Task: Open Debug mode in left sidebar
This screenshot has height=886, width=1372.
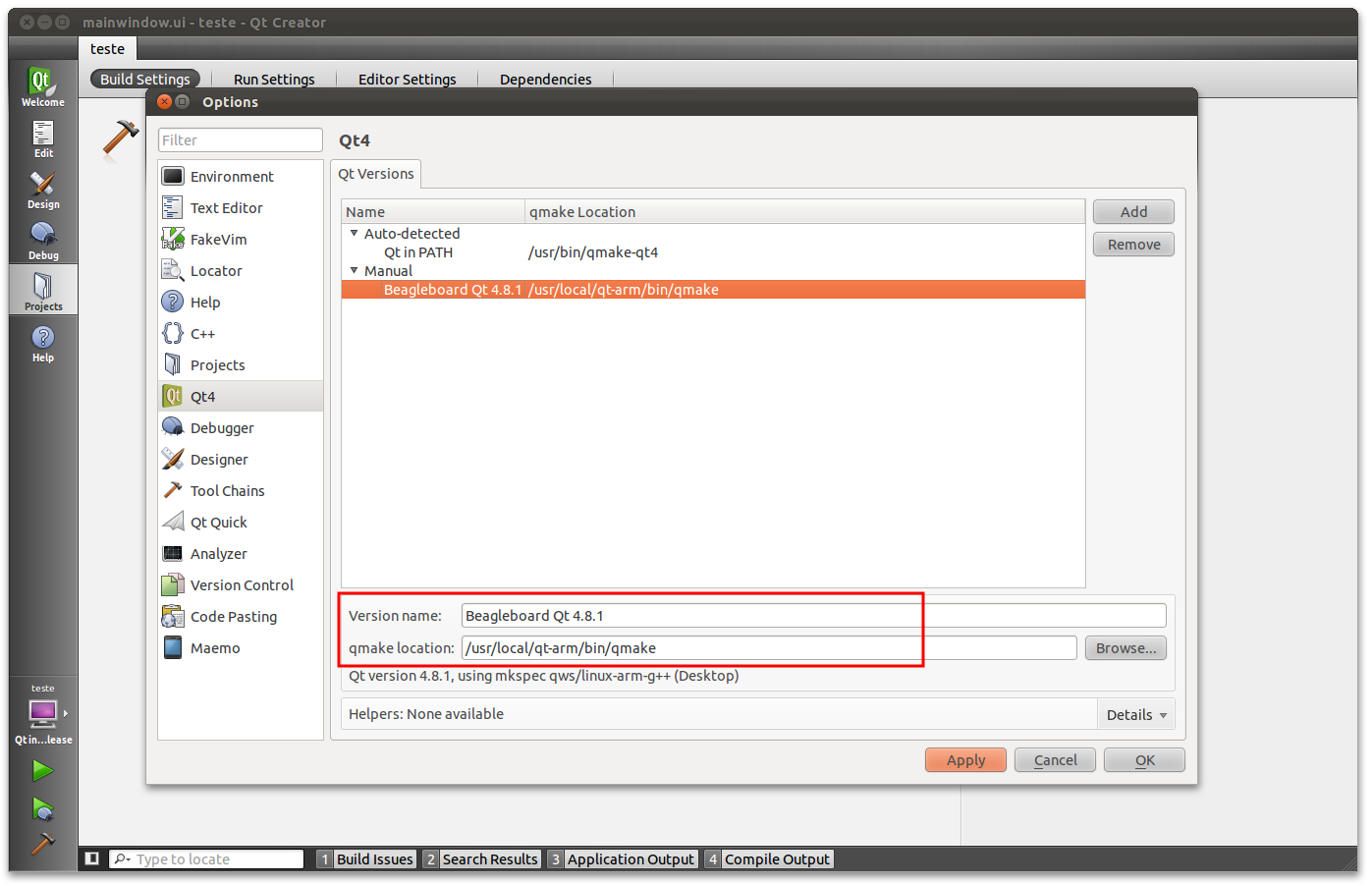Action: click(x=42, y=241)
